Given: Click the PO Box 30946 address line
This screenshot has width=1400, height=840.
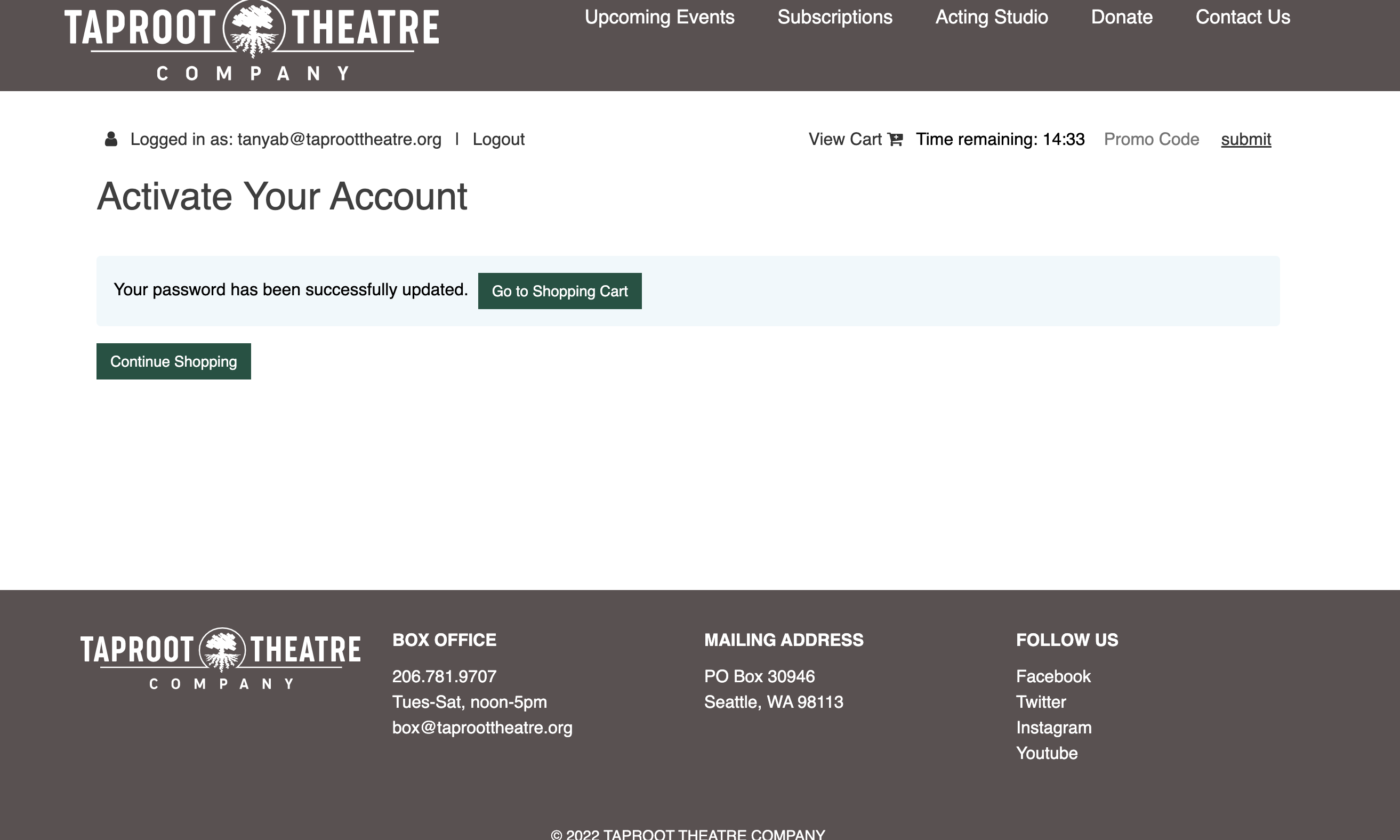Looking at the screenshot, I should click(x=759, y=676).
